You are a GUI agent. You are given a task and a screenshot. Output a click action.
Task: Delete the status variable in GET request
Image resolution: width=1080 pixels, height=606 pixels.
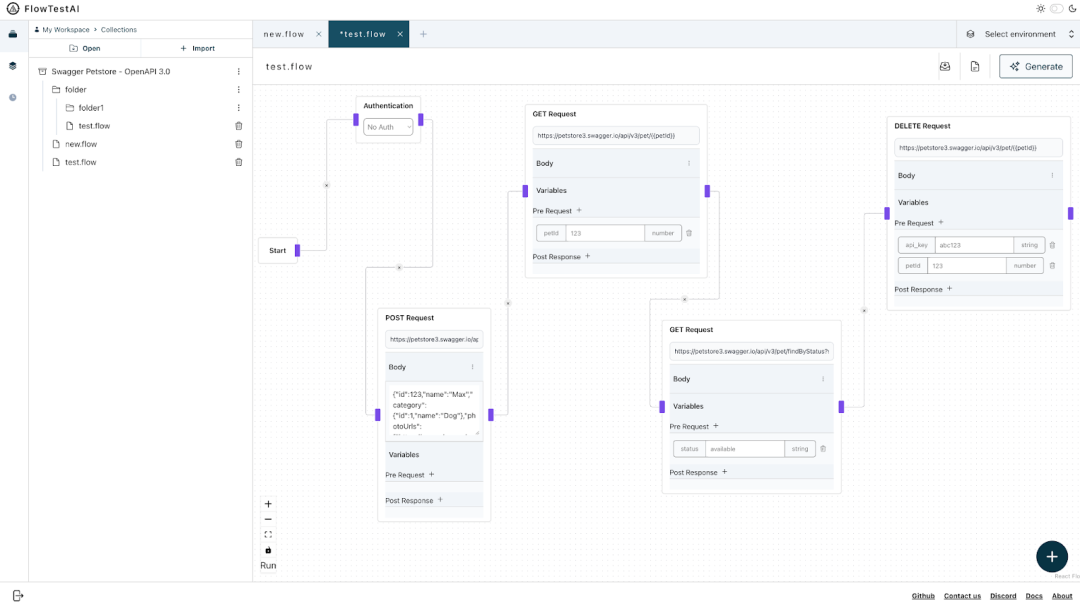point(823,449)
